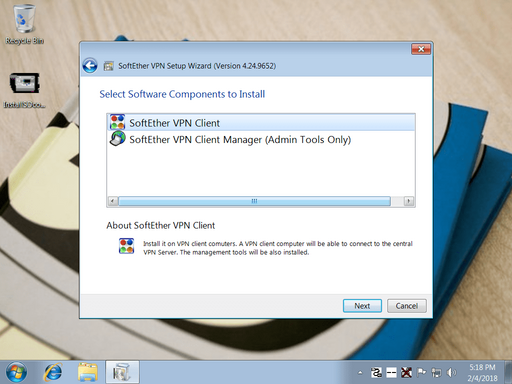The height and width of the screenshot is (384, 512).
Task: Click the volume speaker tray icon
Action: [x=451, y=372]
